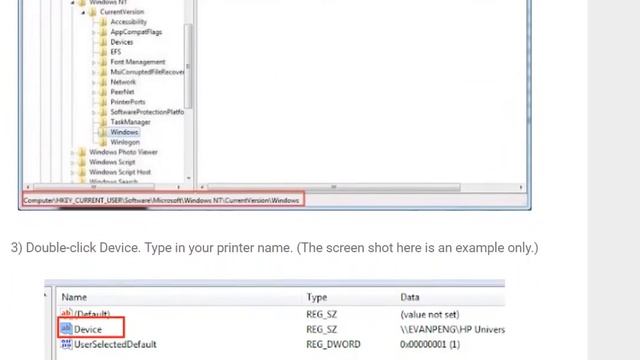Click the UserSelectedDefault DWORD value icon
The width and height of the screenshot is (640, 360).
click(x=66, y=344)
